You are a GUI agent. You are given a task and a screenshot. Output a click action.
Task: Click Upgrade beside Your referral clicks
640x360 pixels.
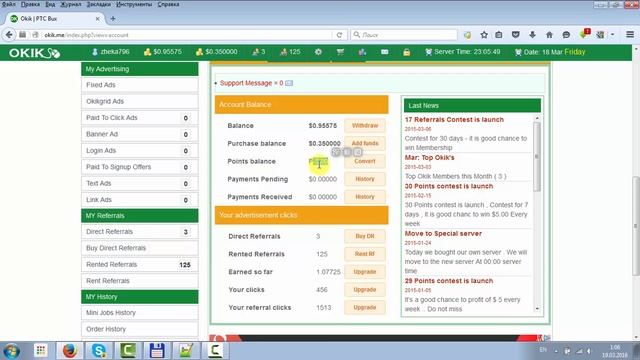(365, 307)
